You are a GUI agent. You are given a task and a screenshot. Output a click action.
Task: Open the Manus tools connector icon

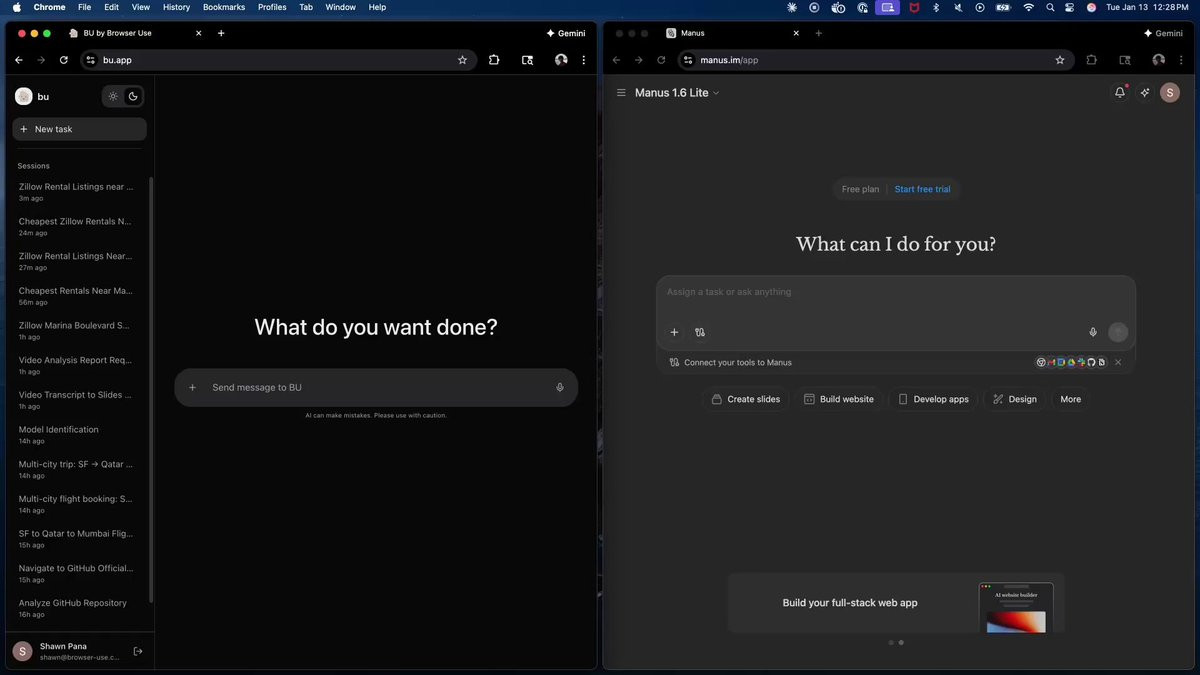pyautogui.click(x=700, y=332)
